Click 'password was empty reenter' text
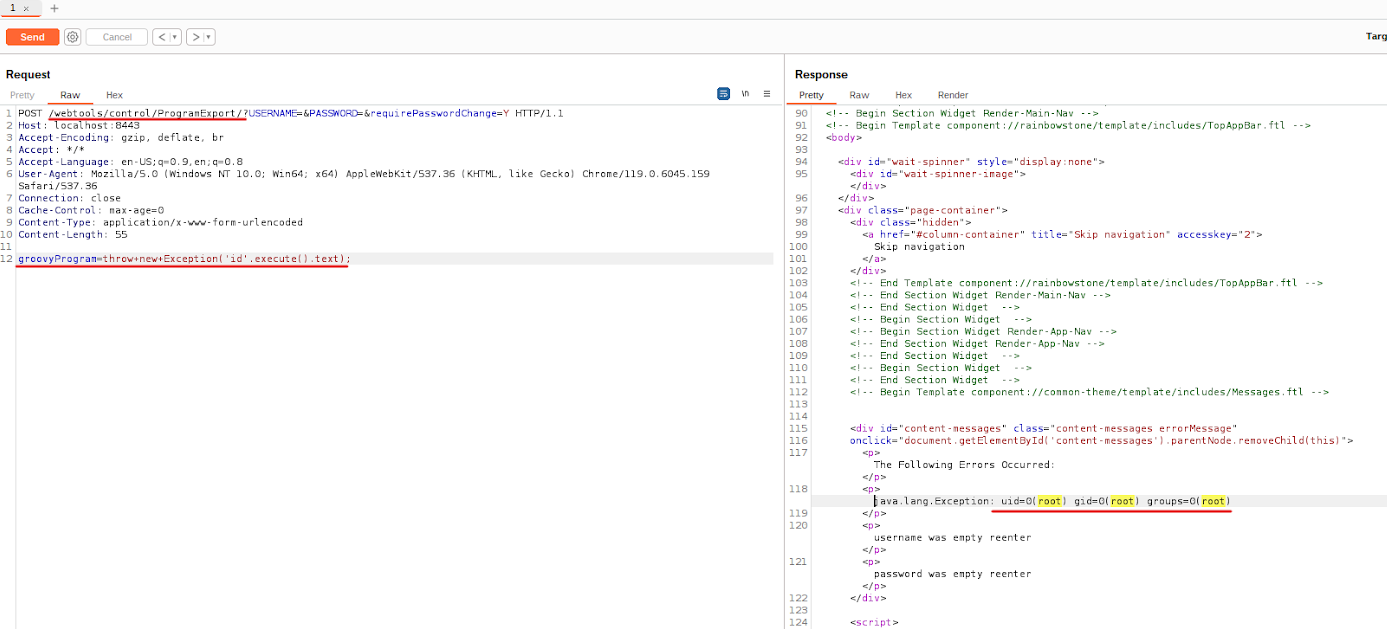This screenshot has width=1387, height=629. 952,574
